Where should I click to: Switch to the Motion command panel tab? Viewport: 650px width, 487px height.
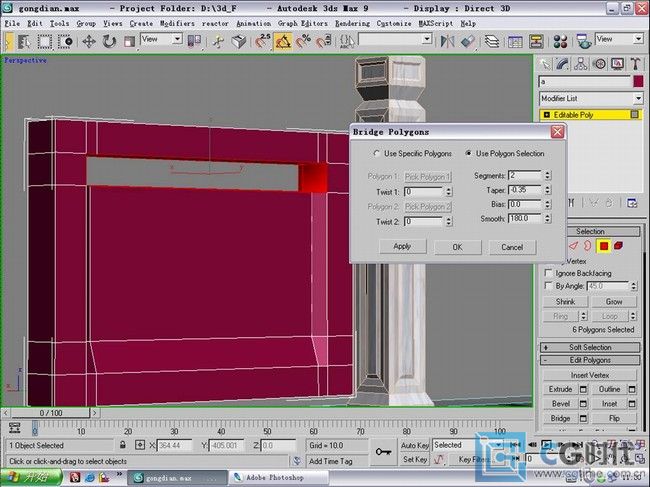pos(599,64)
